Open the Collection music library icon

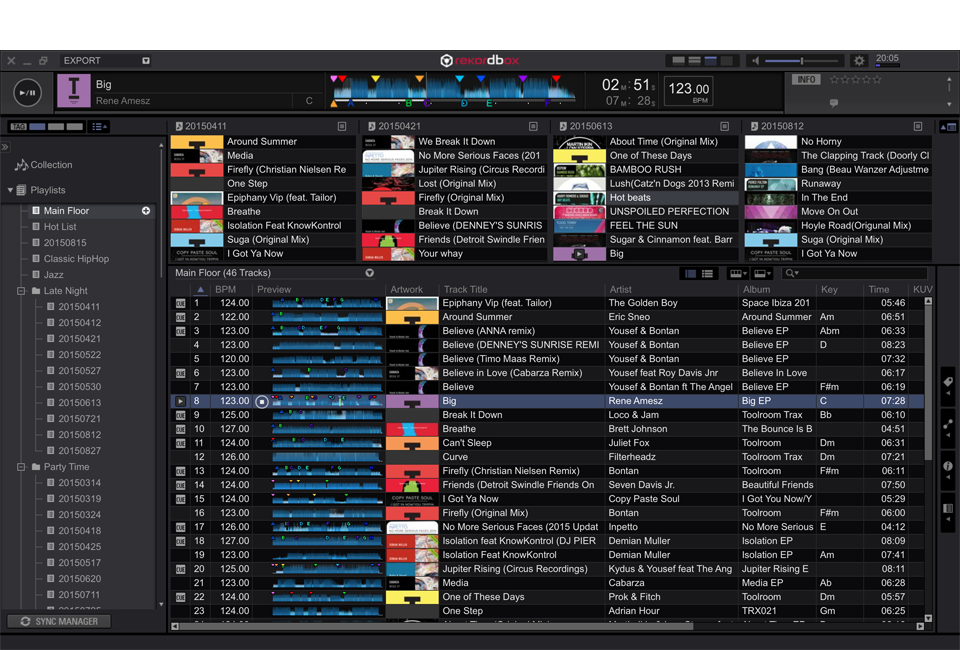pyautogui.click(x=22, y=165)
